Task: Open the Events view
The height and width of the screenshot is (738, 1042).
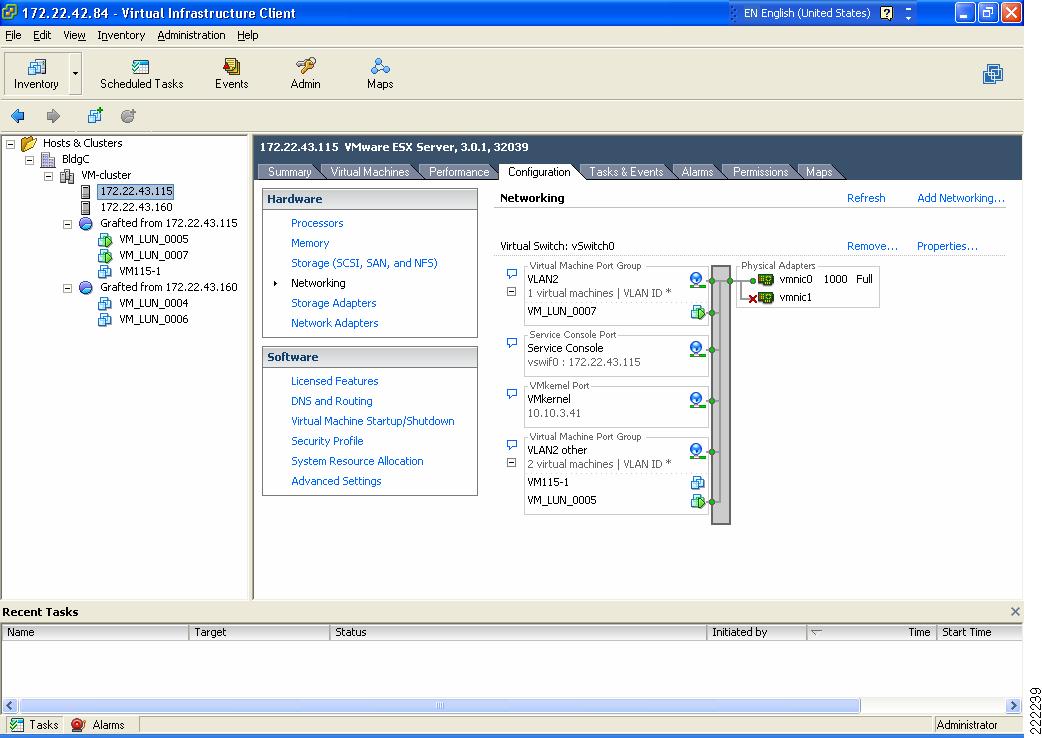Action: click(231, 74)
